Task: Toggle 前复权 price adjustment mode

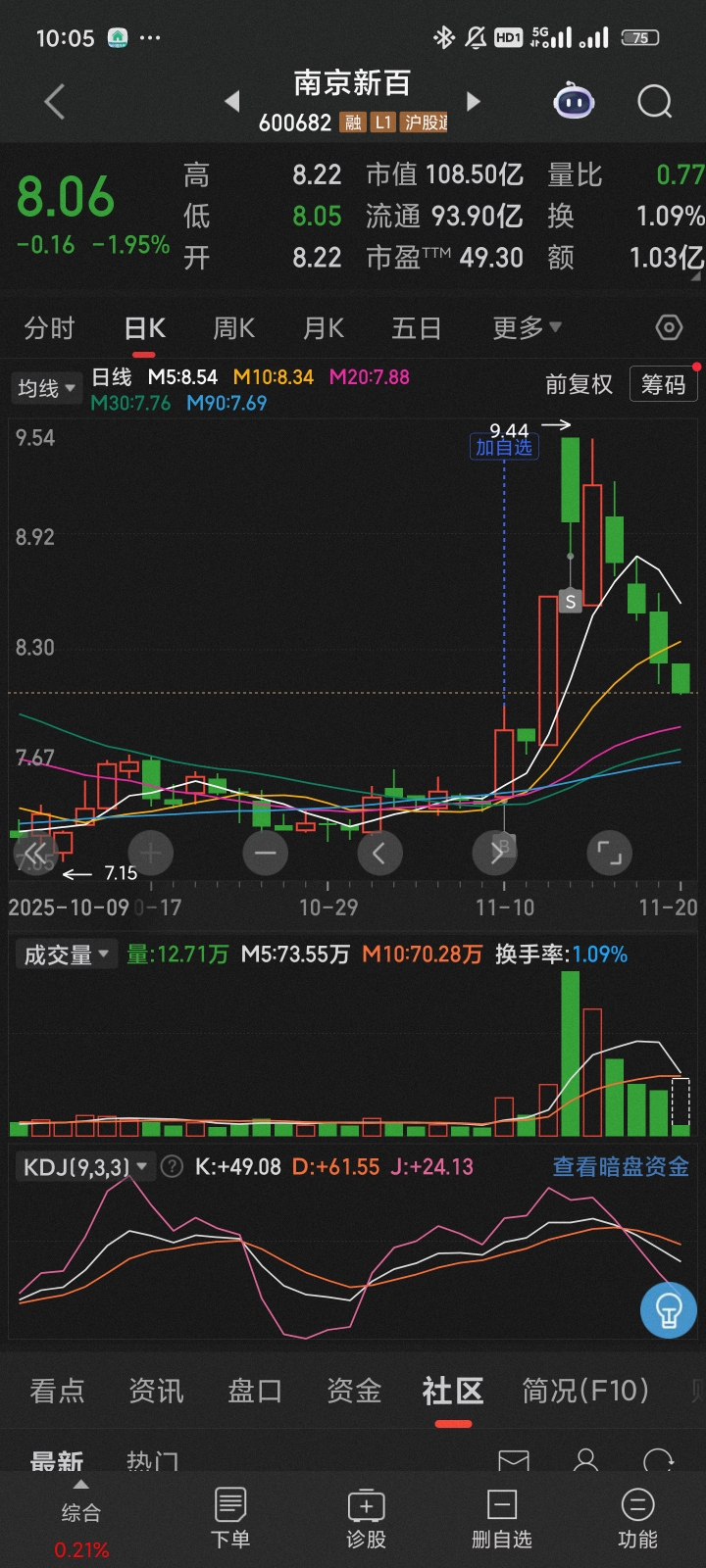Action: coord(579,384)
